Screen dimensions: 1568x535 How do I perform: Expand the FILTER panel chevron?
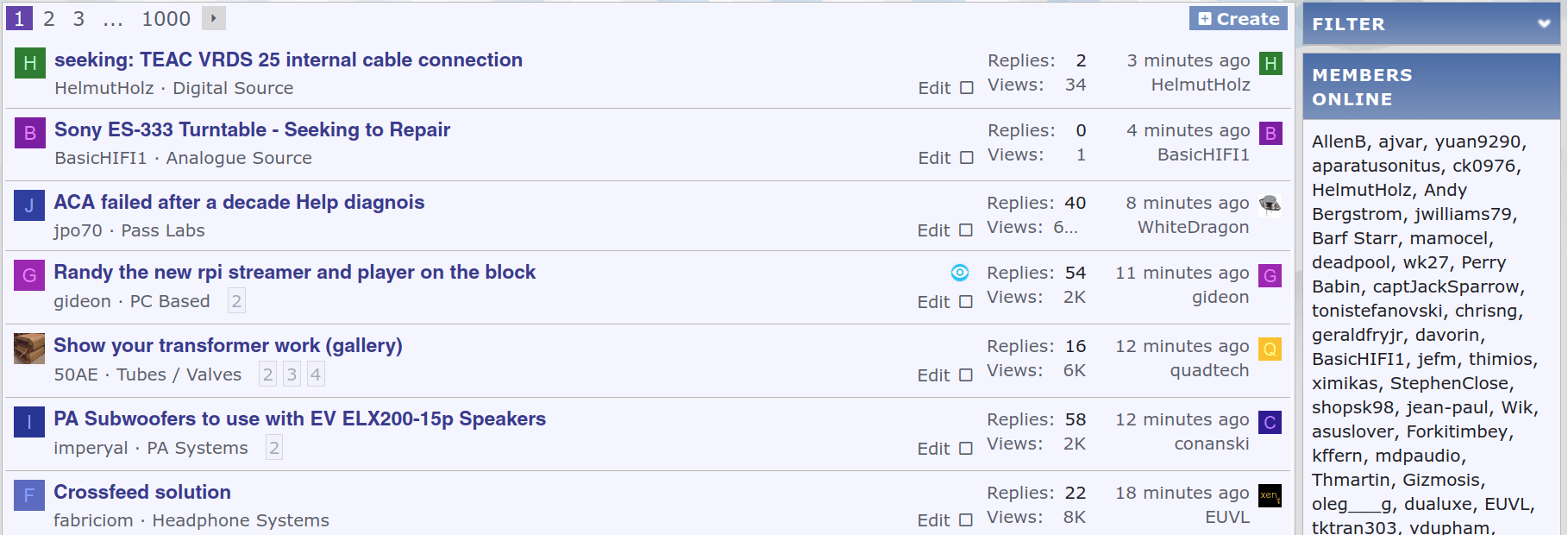point(1544,23)
